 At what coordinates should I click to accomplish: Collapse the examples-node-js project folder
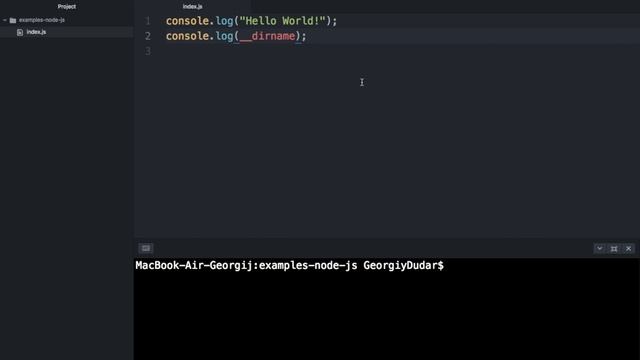tap(5, 20)
